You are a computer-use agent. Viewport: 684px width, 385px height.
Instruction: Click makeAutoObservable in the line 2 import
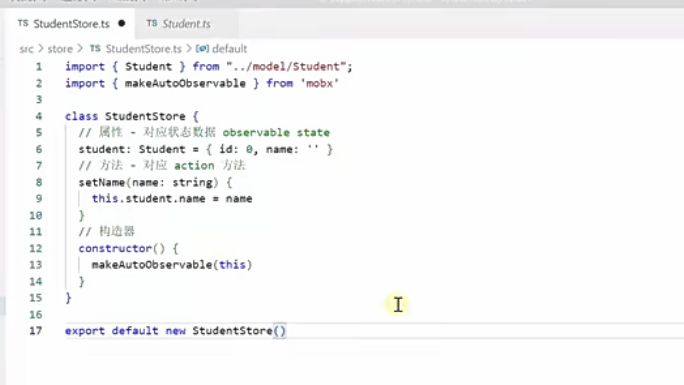185,83
